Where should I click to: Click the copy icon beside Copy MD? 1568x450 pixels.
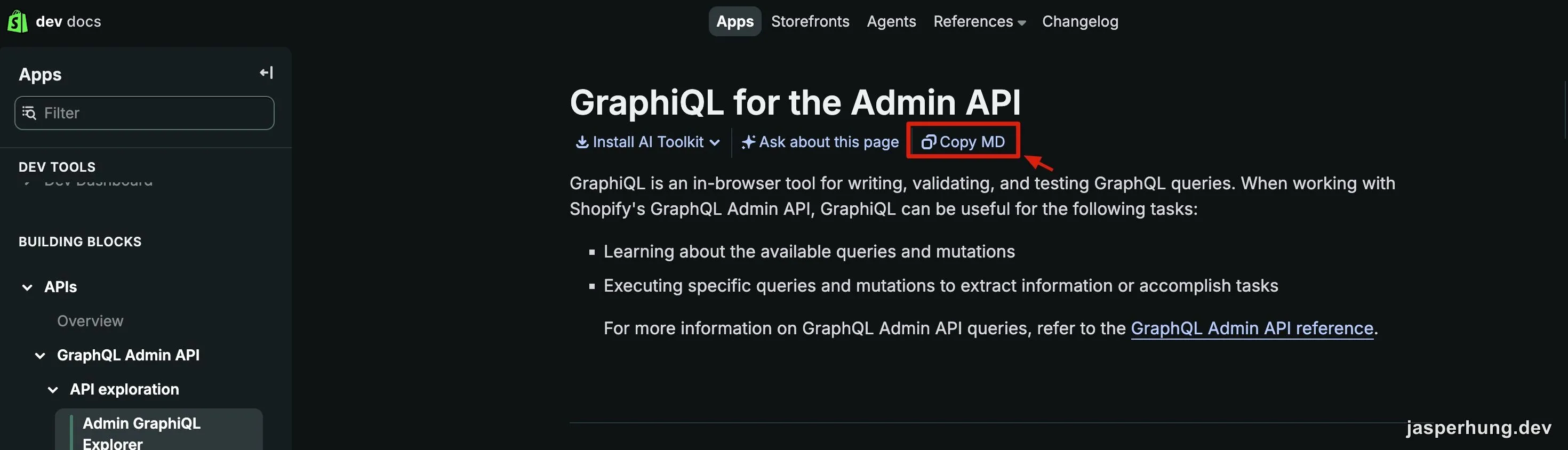click(x=928, y=142)
